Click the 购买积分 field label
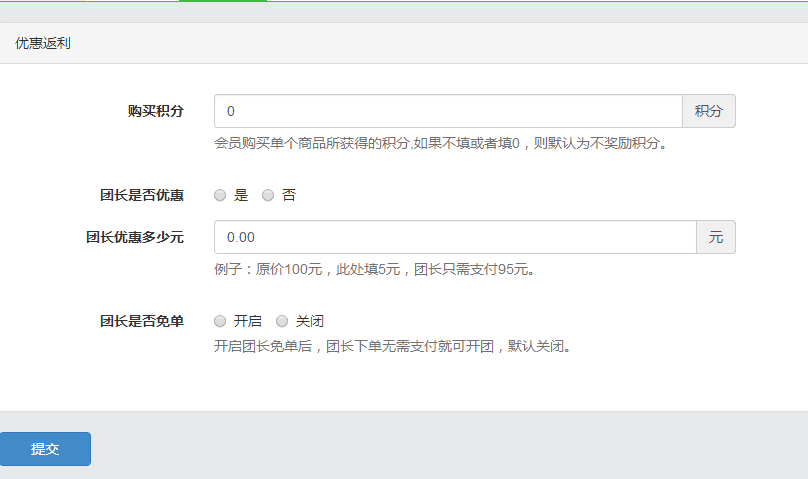The image size is (808, 479). [x=156, y=111]
